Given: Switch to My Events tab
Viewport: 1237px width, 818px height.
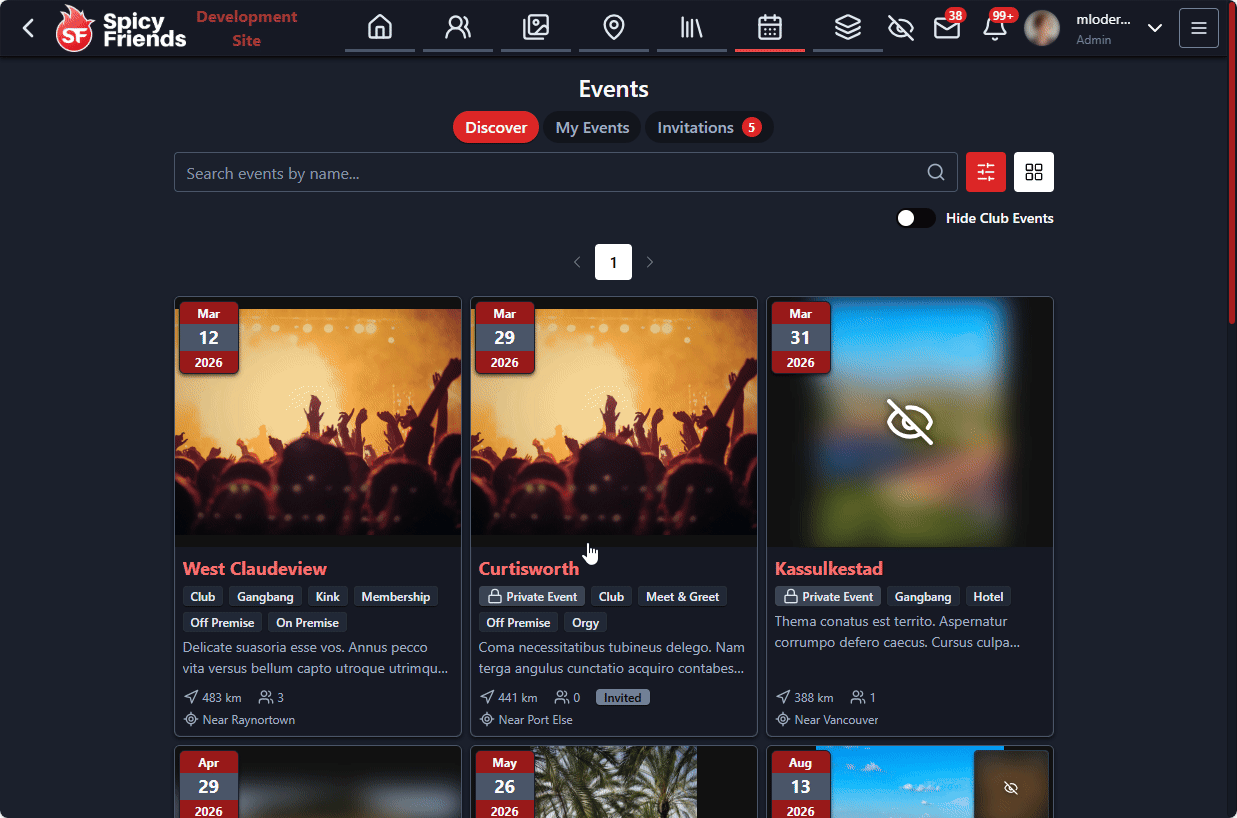Looking at the screenshot, I should (592, 128).
